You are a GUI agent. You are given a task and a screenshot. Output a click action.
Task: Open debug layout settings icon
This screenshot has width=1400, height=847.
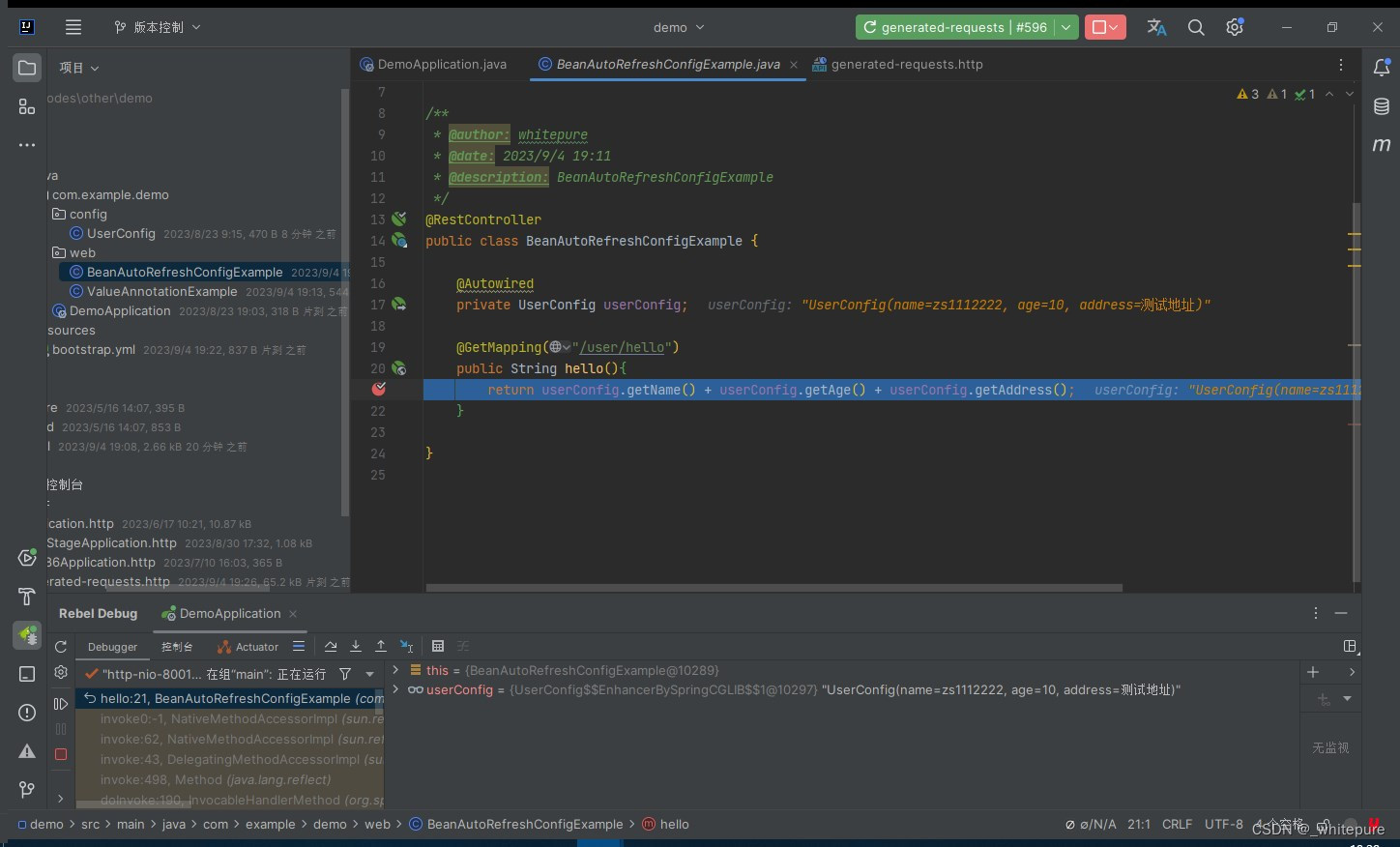pyautogui.click(x=1351, y=646)
